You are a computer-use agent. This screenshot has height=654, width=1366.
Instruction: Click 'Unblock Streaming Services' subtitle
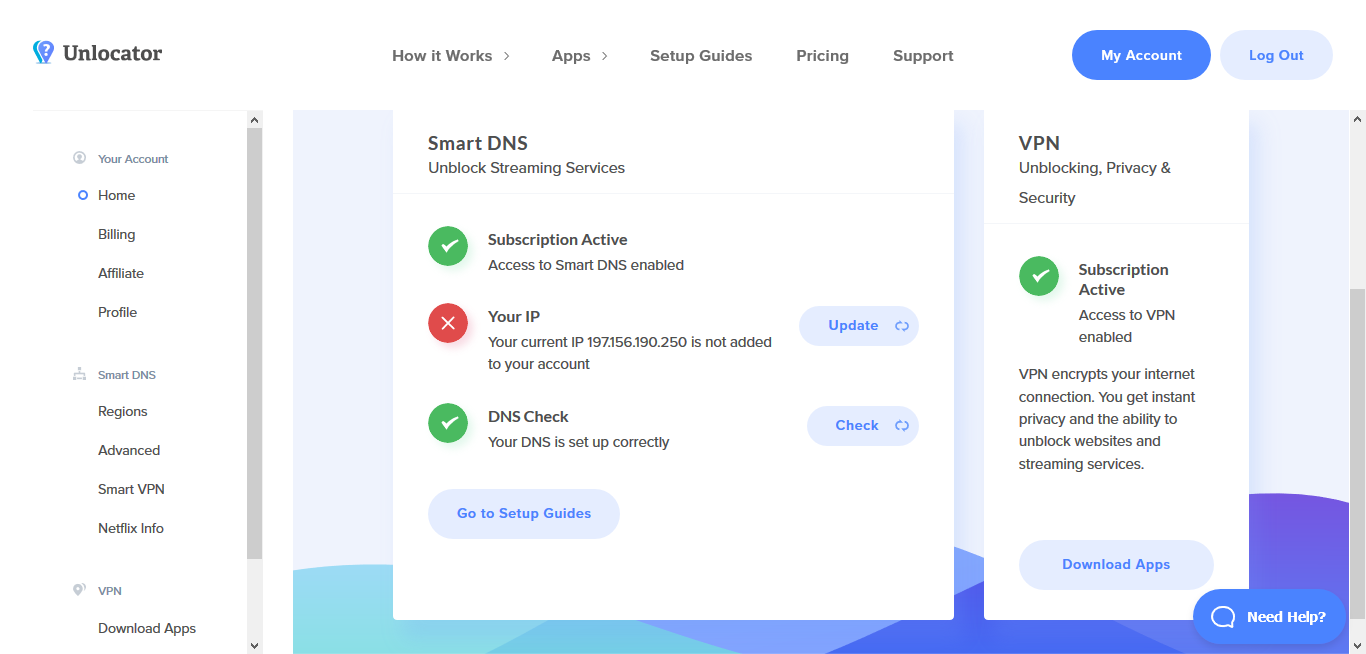click(x=526, y=168)
